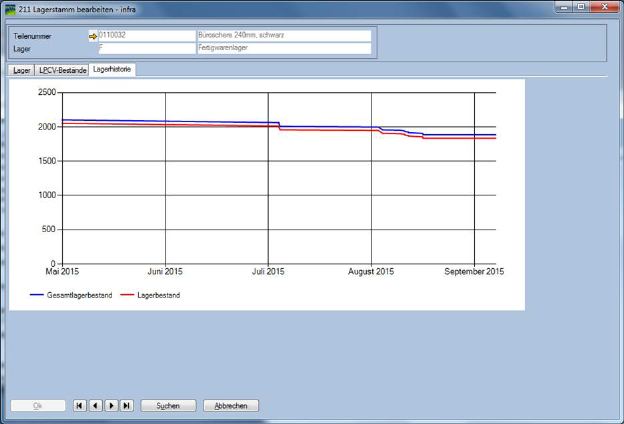This screenshot has height=424, width=624.
Task: Click the Fertigwarenlager description field
Action: (284, 48)
